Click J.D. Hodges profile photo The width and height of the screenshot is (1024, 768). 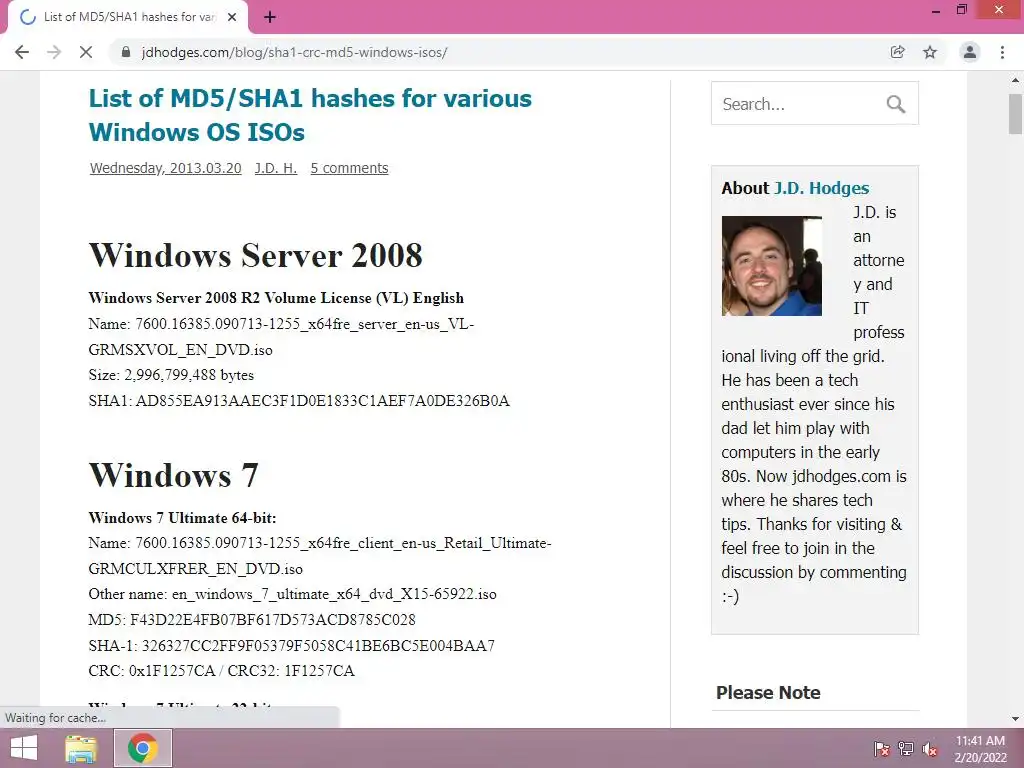[771, 266]
